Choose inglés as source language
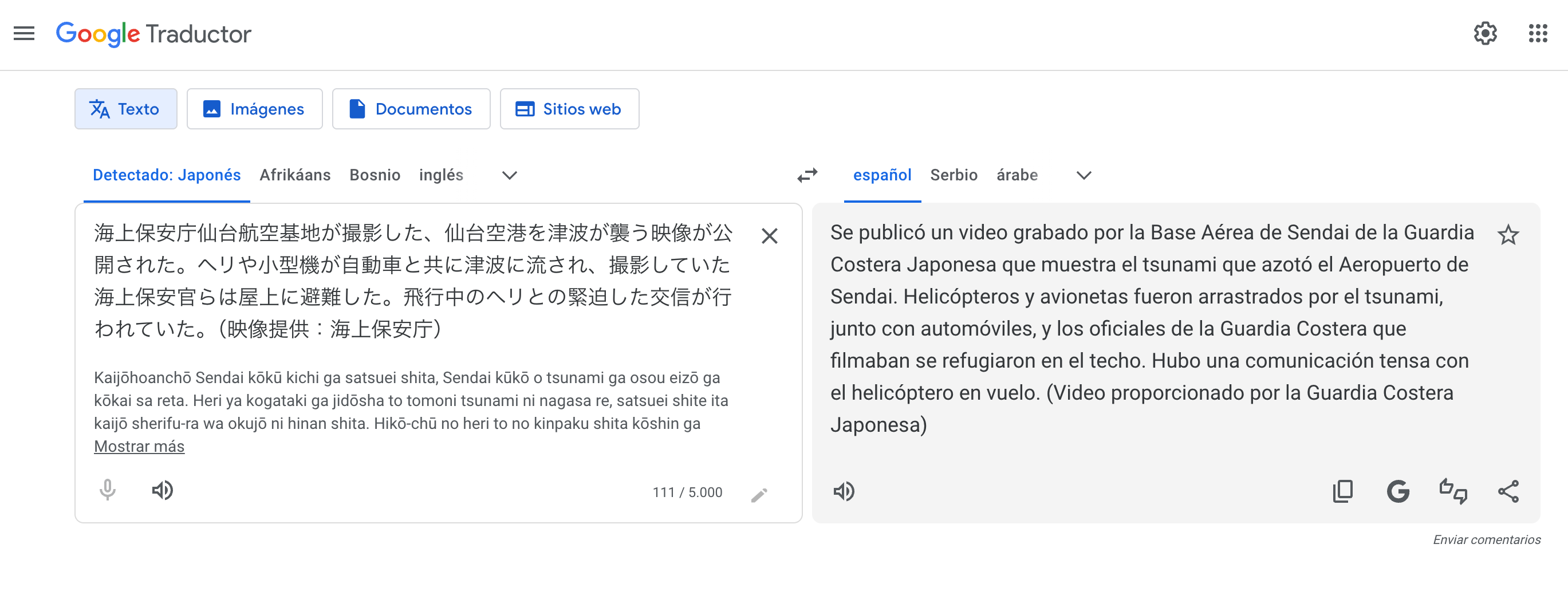 442,175
